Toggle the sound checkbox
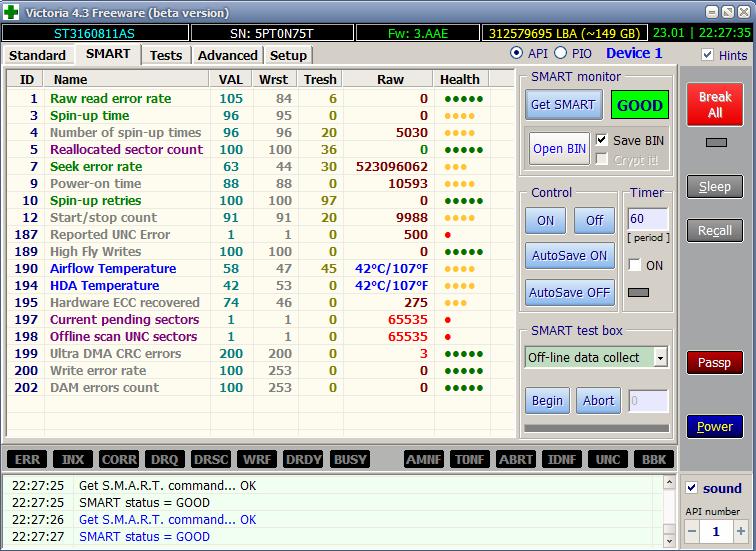 pos(691,488)
